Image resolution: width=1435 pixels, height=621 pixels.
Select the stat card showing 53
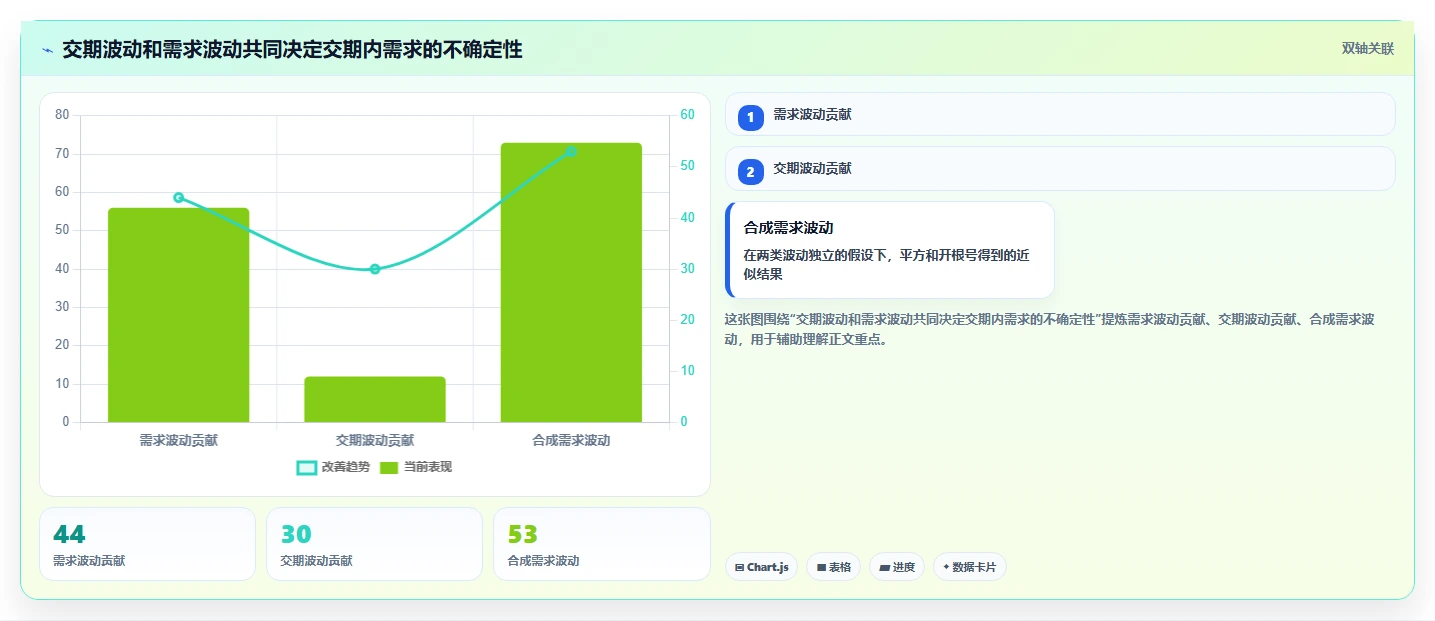601,544
